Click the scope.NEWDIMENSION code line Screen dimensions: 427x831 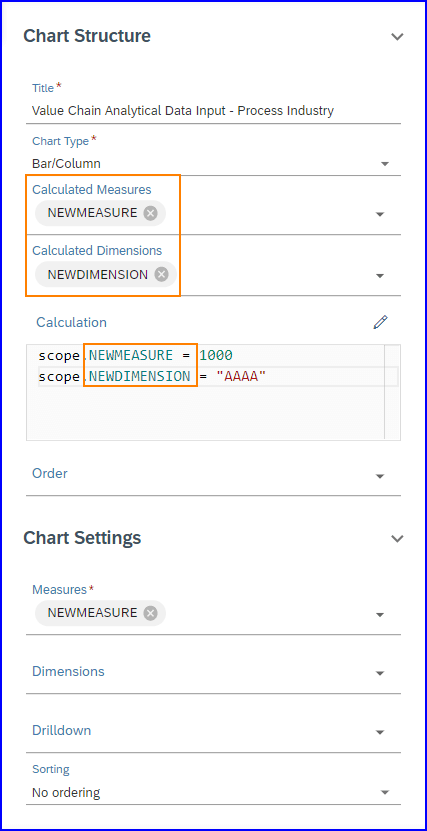(x=152, y=377)
